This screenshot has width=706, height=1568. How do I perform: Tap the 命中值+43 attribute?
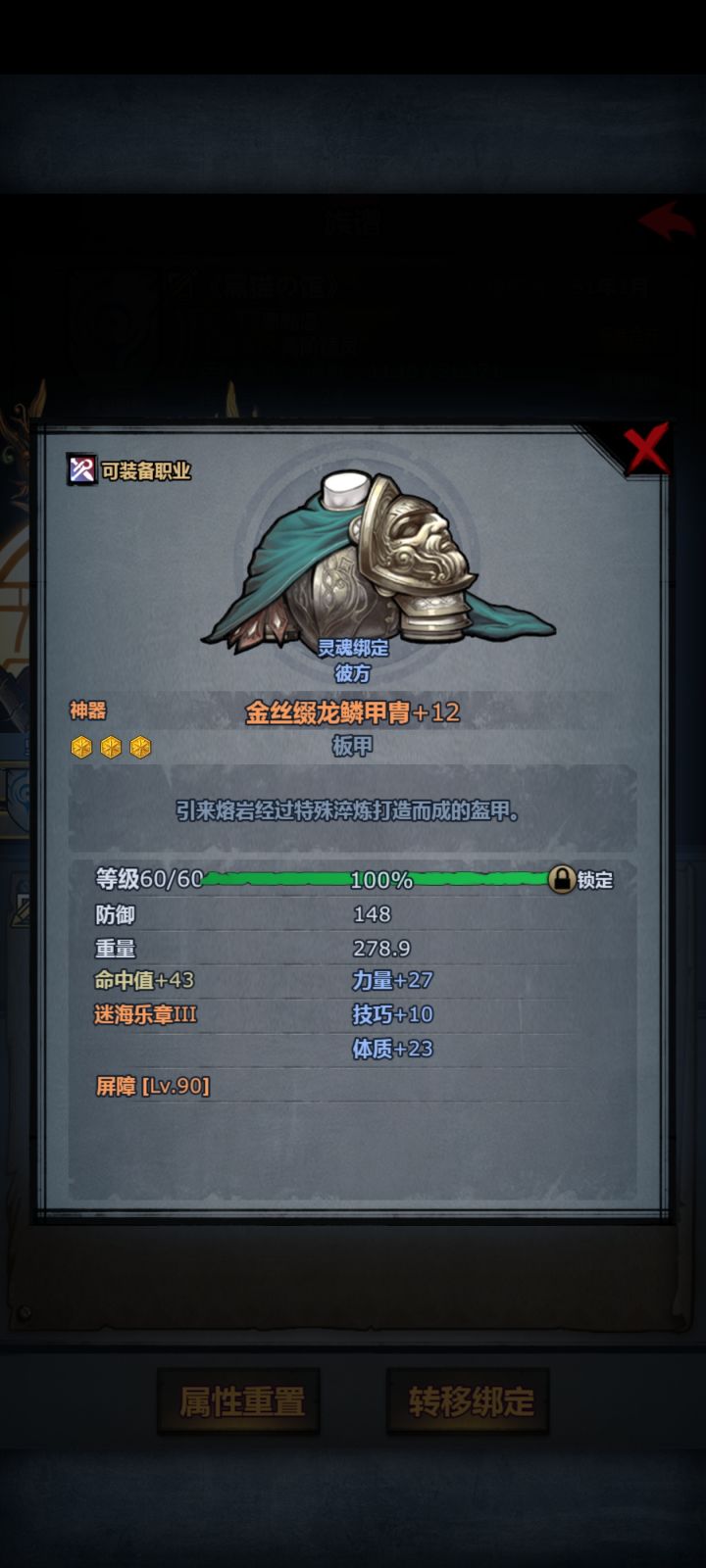144,980
